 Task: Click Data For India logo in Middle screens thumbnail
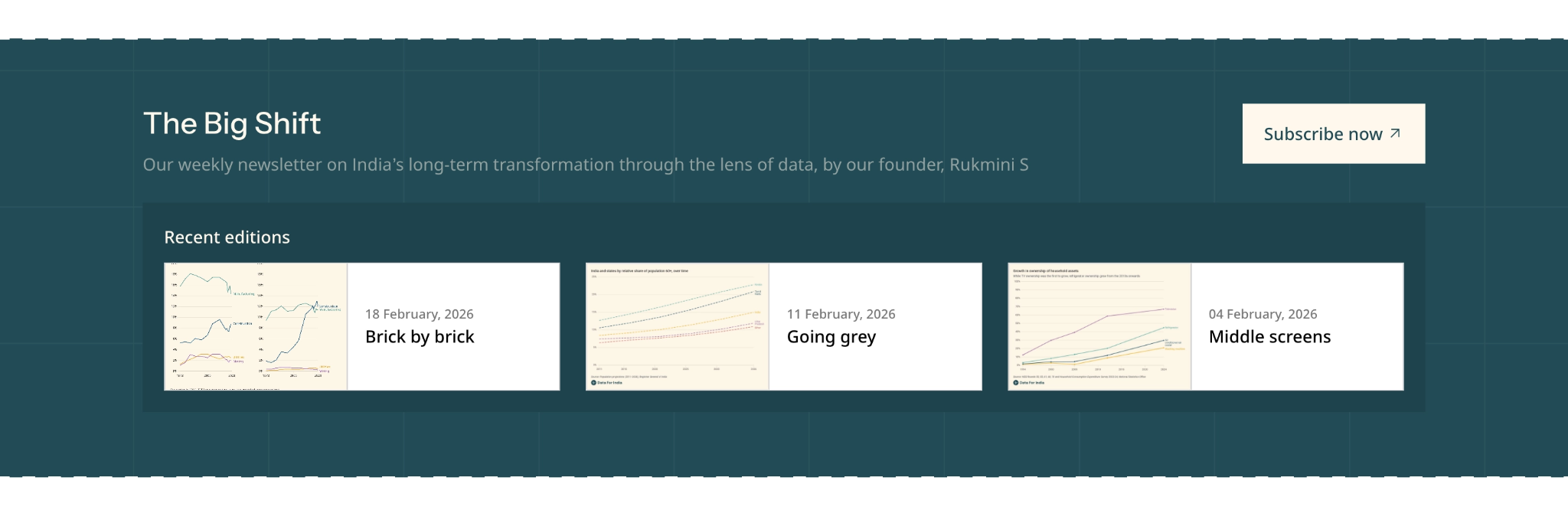(1028, 382)
